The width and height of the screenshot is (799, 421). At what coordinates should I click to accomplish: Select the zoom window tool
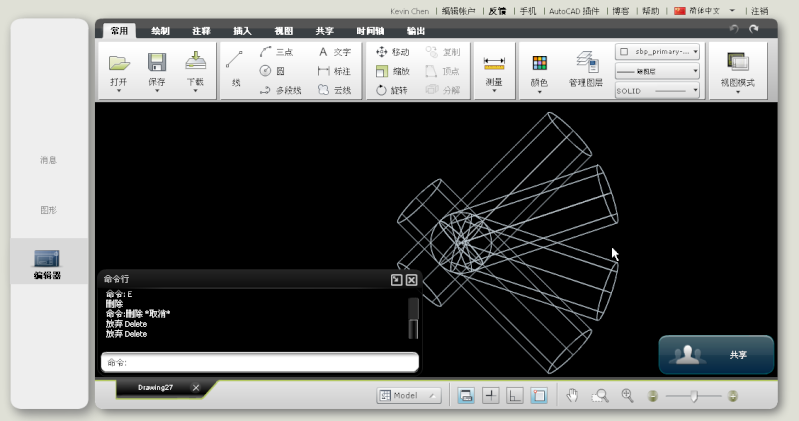coord(600,396)
